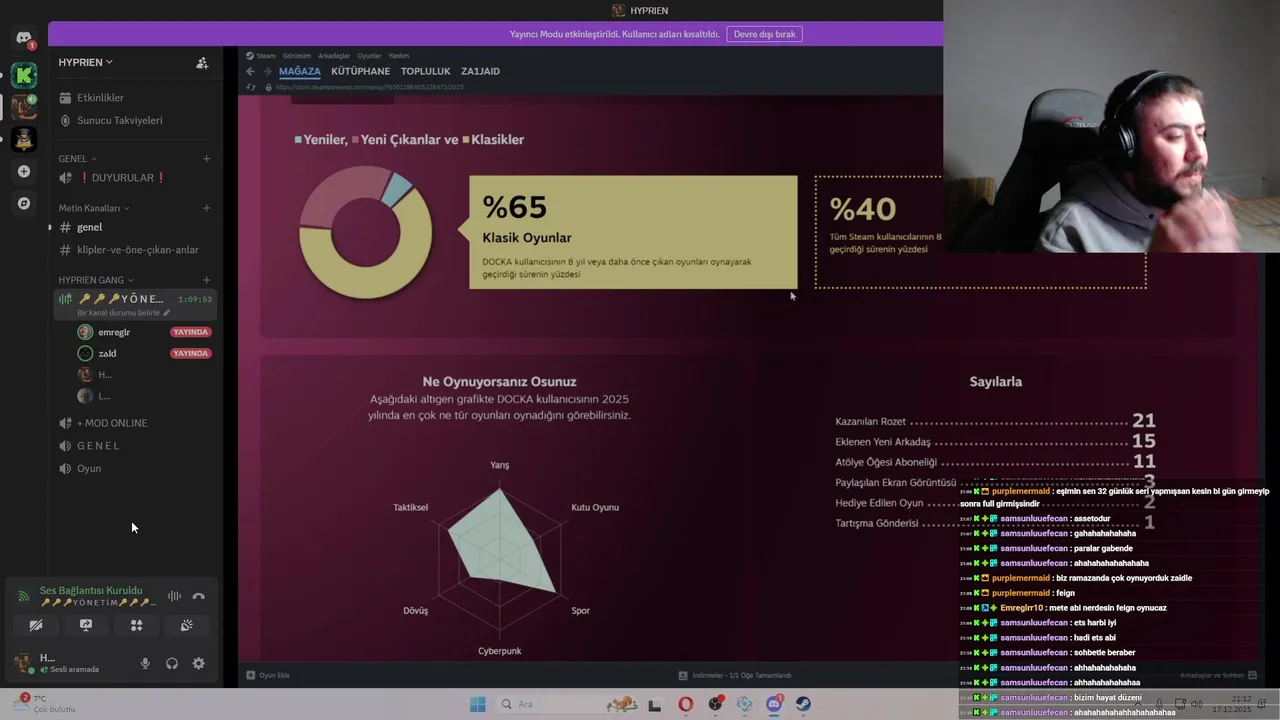The image size is (1280, 720).
Task: Open OBS Studio from the taskbar
Action: [715, 704]
